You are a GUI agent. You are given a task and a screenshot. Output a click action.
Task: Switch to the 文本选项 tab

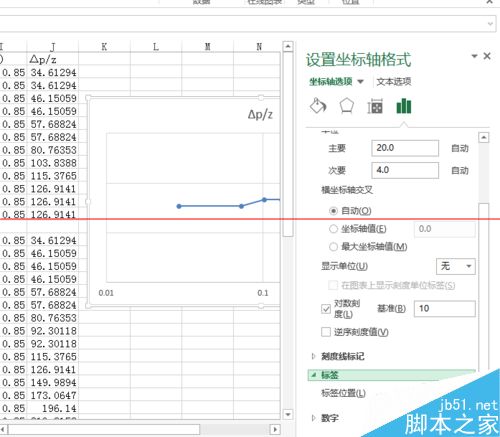(394, 82)
